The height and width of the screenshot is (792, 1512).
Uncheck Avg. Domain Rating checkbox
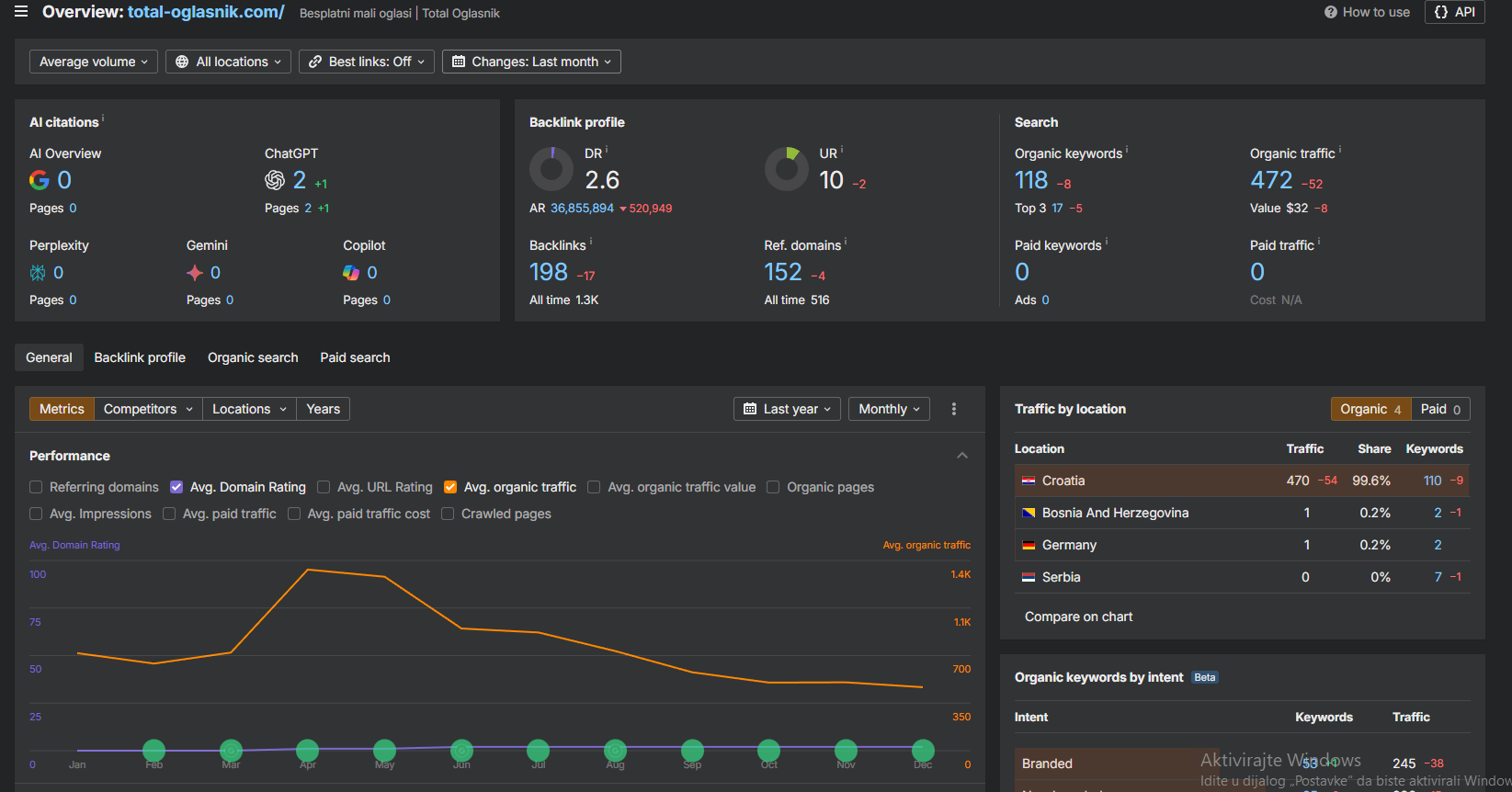[x=176, y=487]
